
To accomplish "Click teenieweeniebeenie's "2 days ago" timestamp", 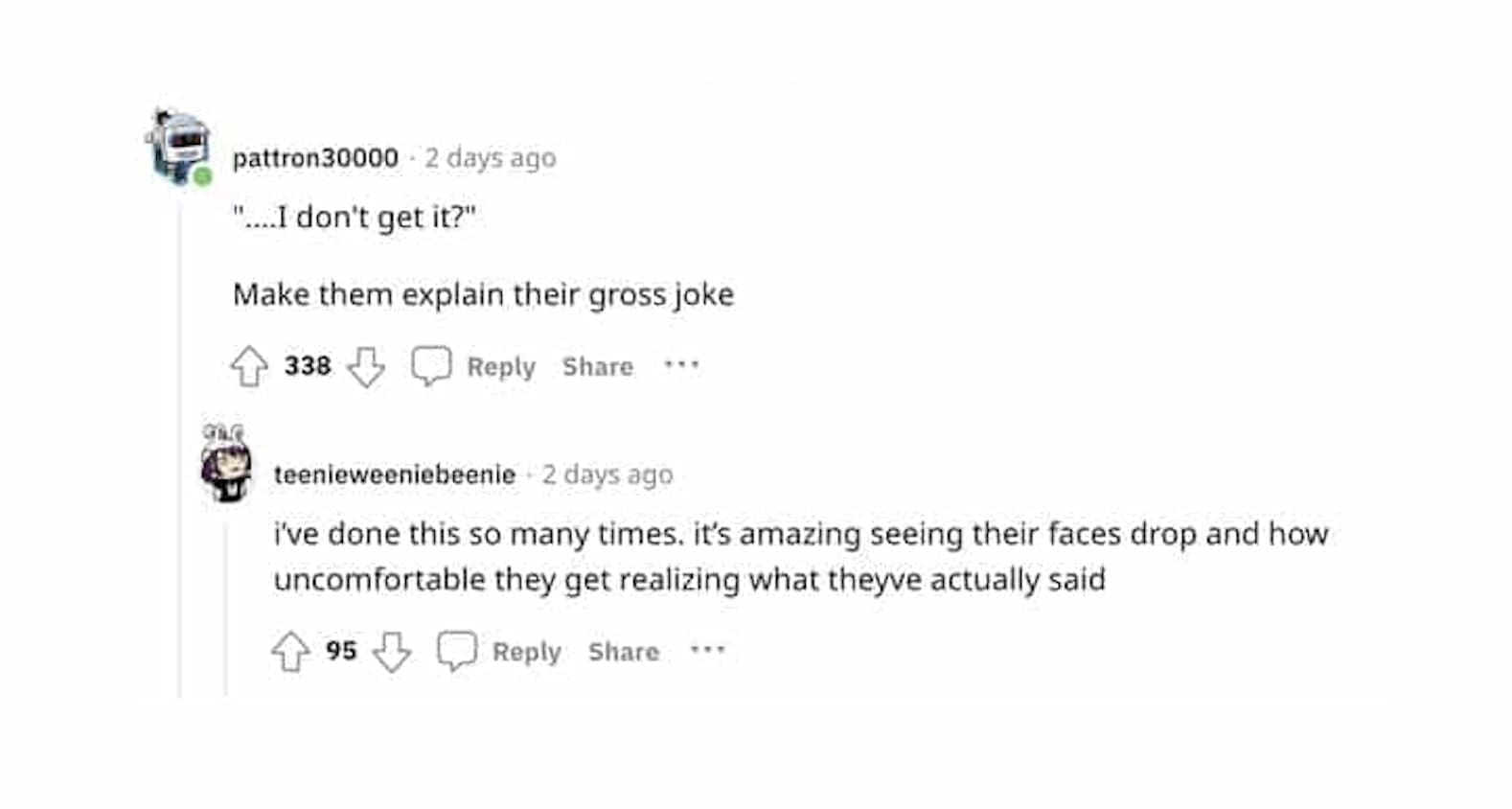I will pos(607,474).
